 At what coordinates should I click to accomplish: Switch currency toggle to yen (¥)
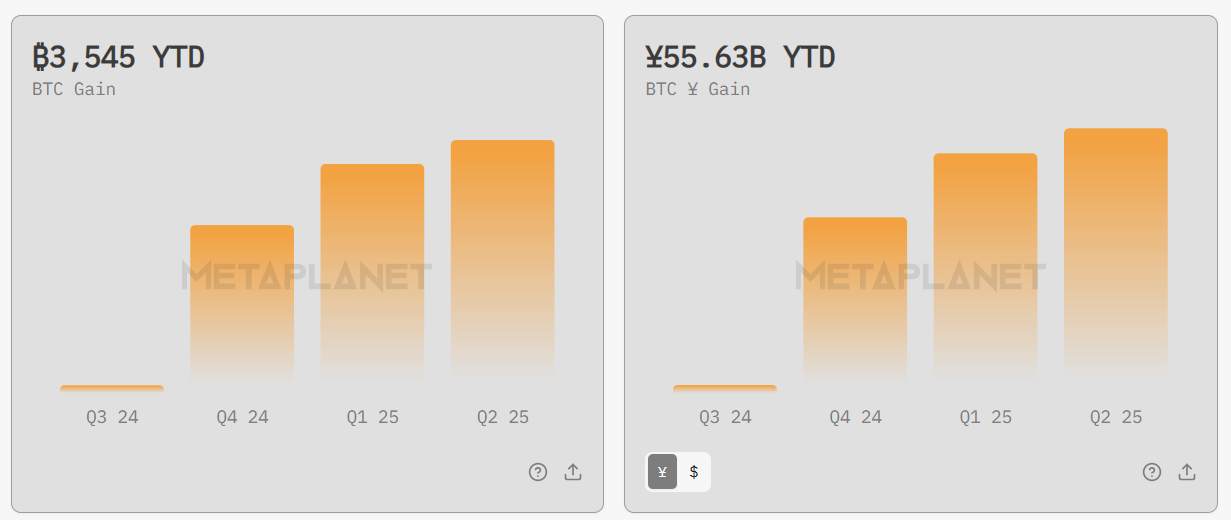(x=662, y=472)
